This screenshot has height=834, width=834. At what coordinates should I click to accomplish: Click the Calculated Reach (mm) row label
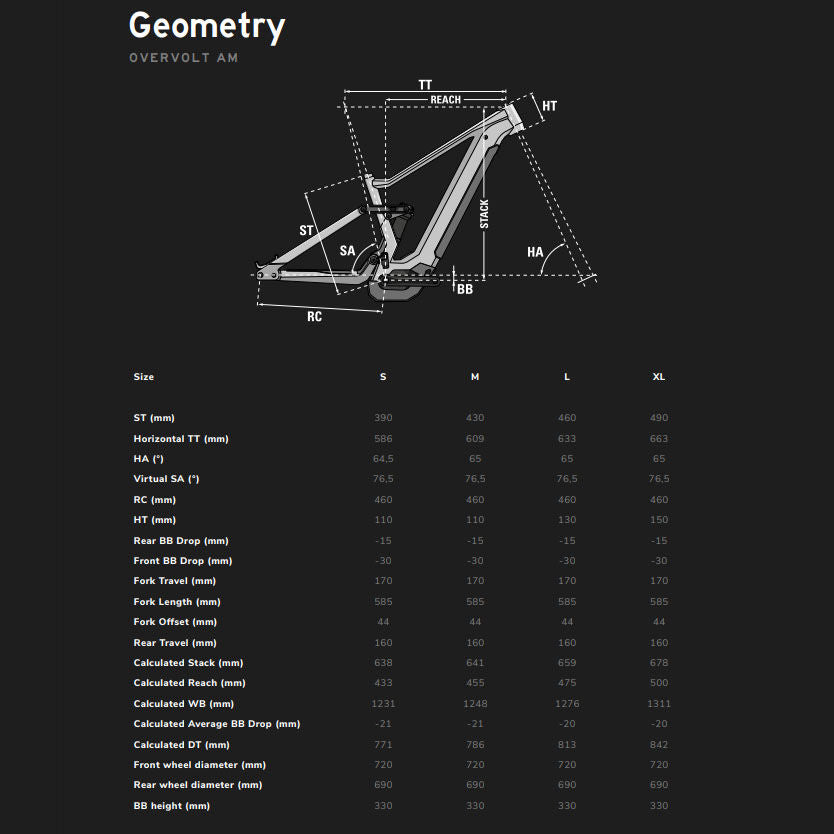point(189,683)
